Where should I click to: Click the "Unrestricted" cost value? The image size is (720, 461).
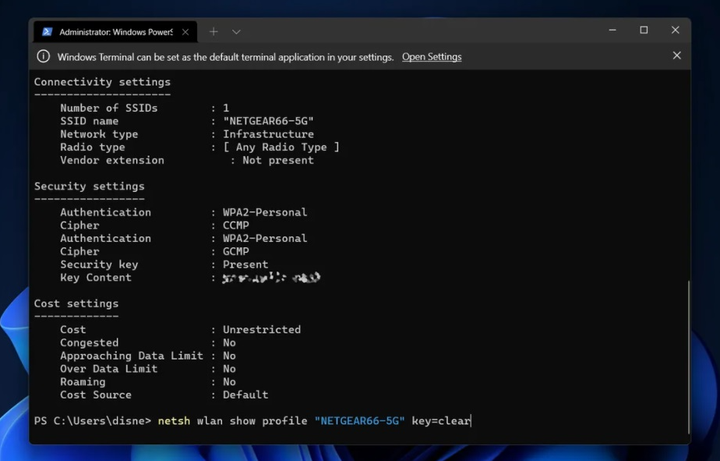tap(261, 329)
